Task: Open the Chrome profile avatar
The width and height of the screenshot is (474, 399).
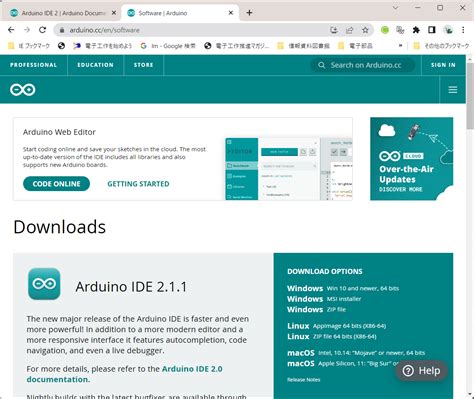Action: (448, 30)
